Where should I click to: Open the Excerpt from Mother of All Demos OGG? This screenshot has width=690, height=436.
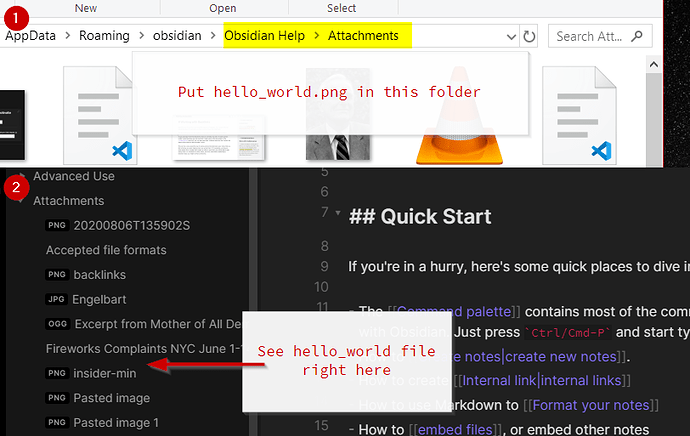click(x=158, y=324)
